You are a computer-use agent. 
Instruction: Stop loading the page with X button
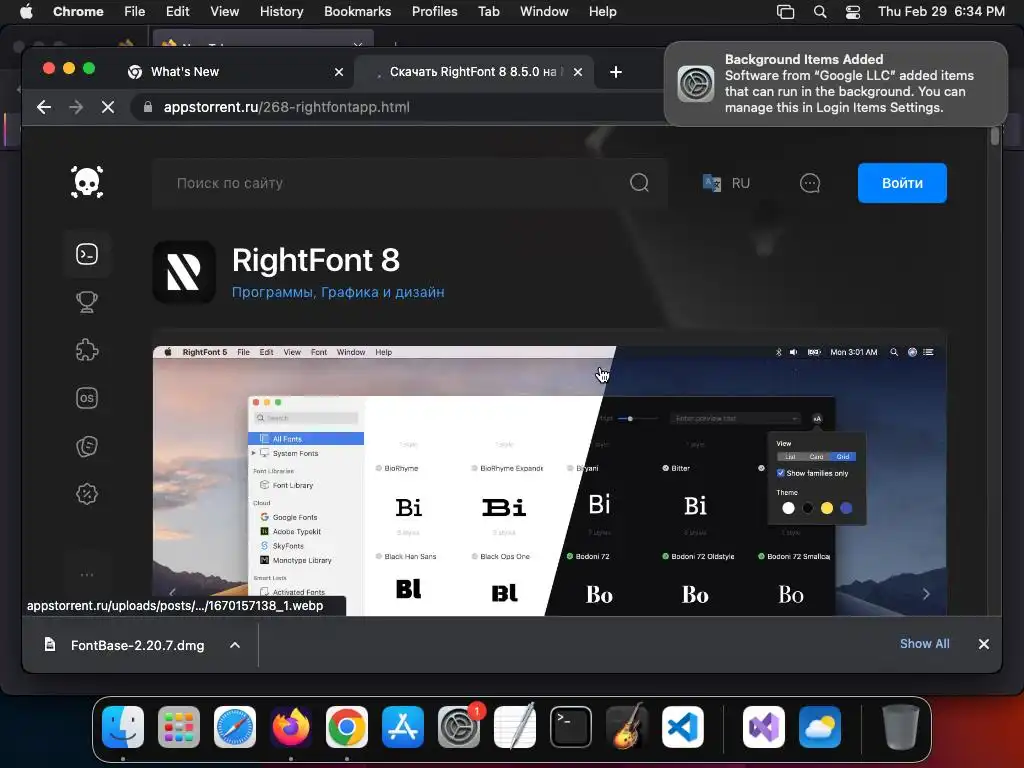pyautogui.click(x=108, y=107)
